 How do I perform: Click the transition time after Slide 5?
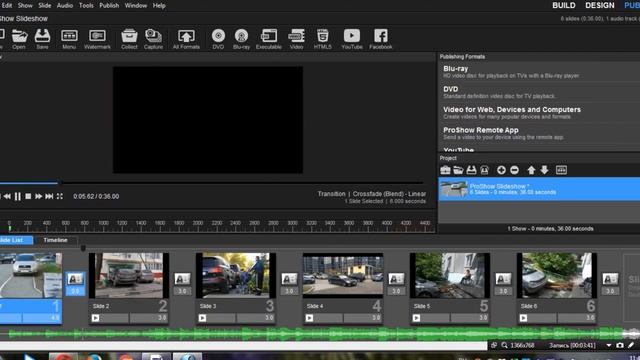coord(503,291)
